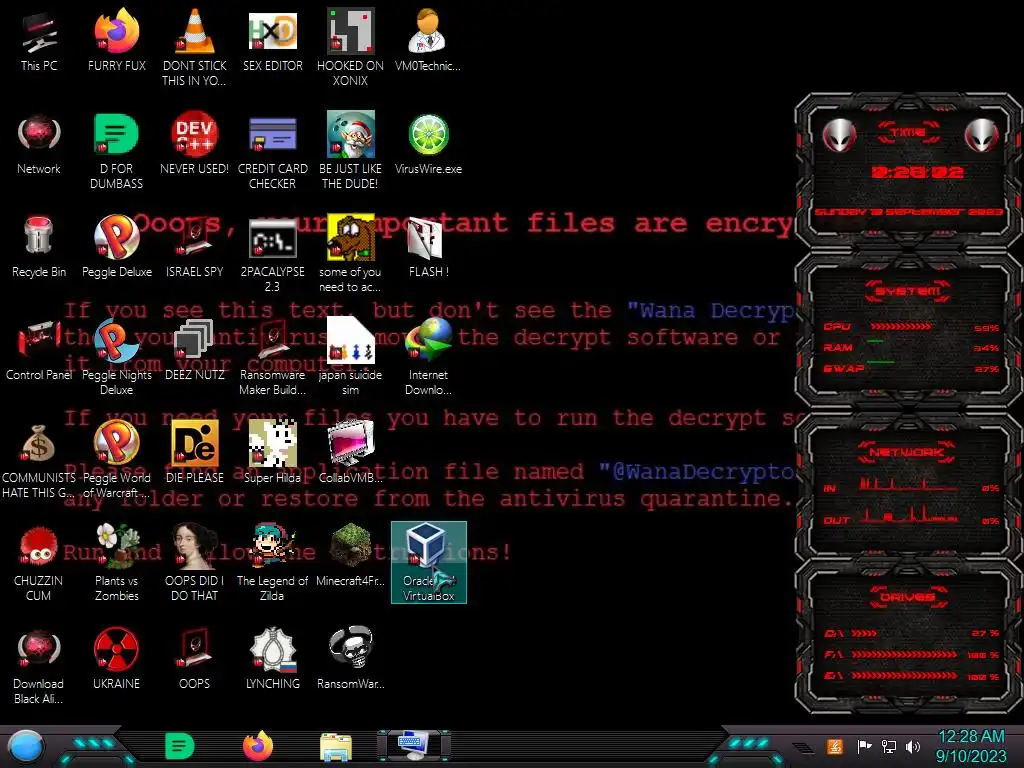Launch Peggle World of Warcraft shortcut
The height and width of the screenshot is (768, 1024).
point(116,460)
